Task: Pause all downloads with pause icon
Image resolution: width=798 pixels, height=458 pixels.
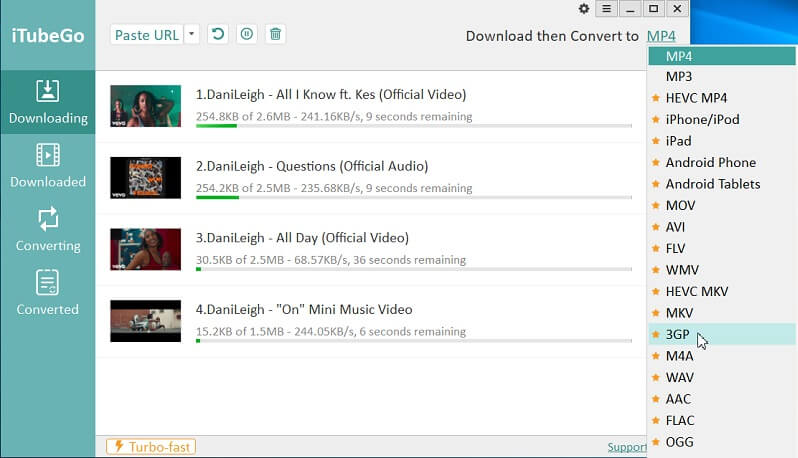Action: [x=247, y=34]
